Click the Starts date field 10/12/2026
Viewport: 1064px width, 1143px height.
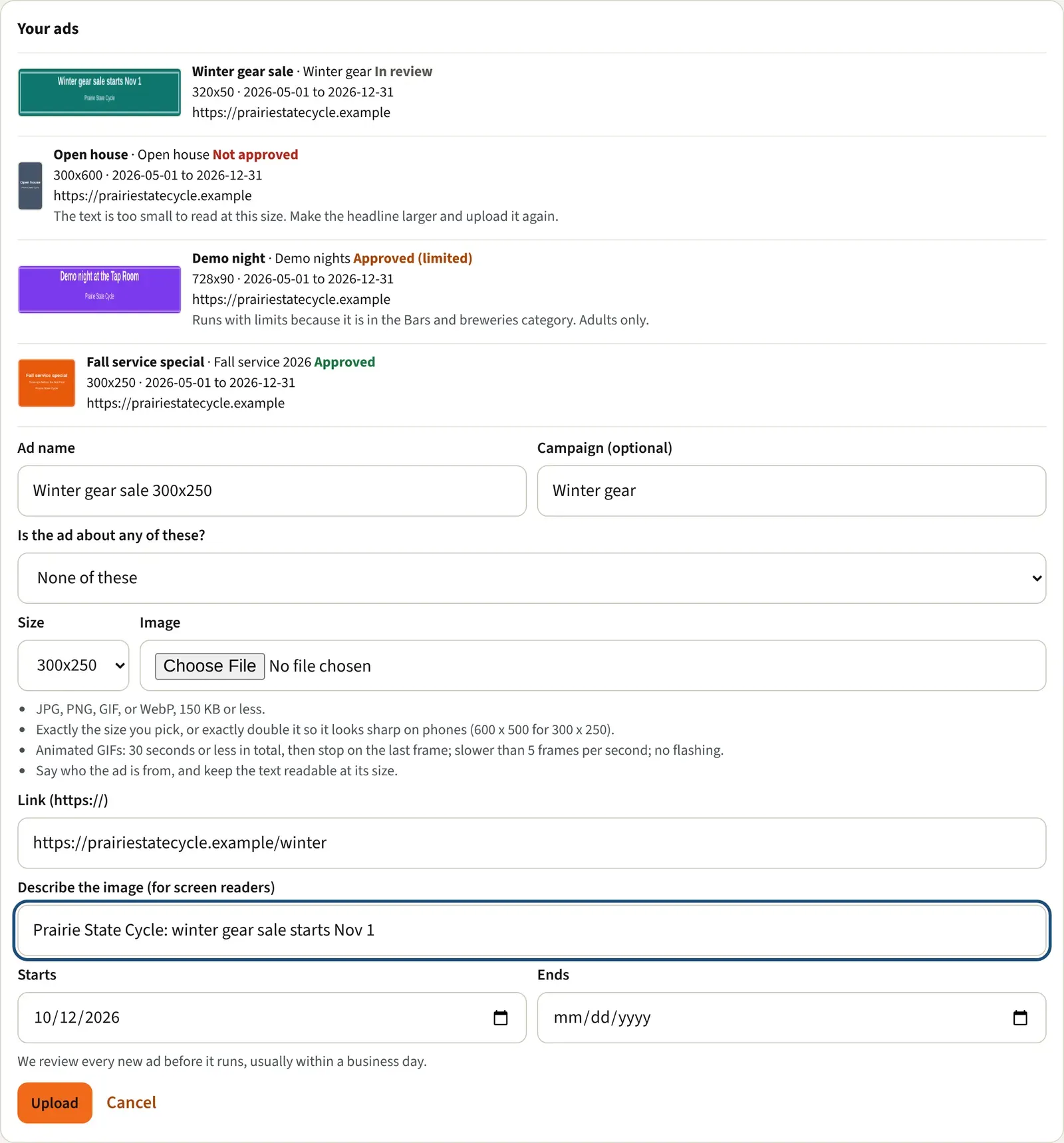coord(272,1017)
